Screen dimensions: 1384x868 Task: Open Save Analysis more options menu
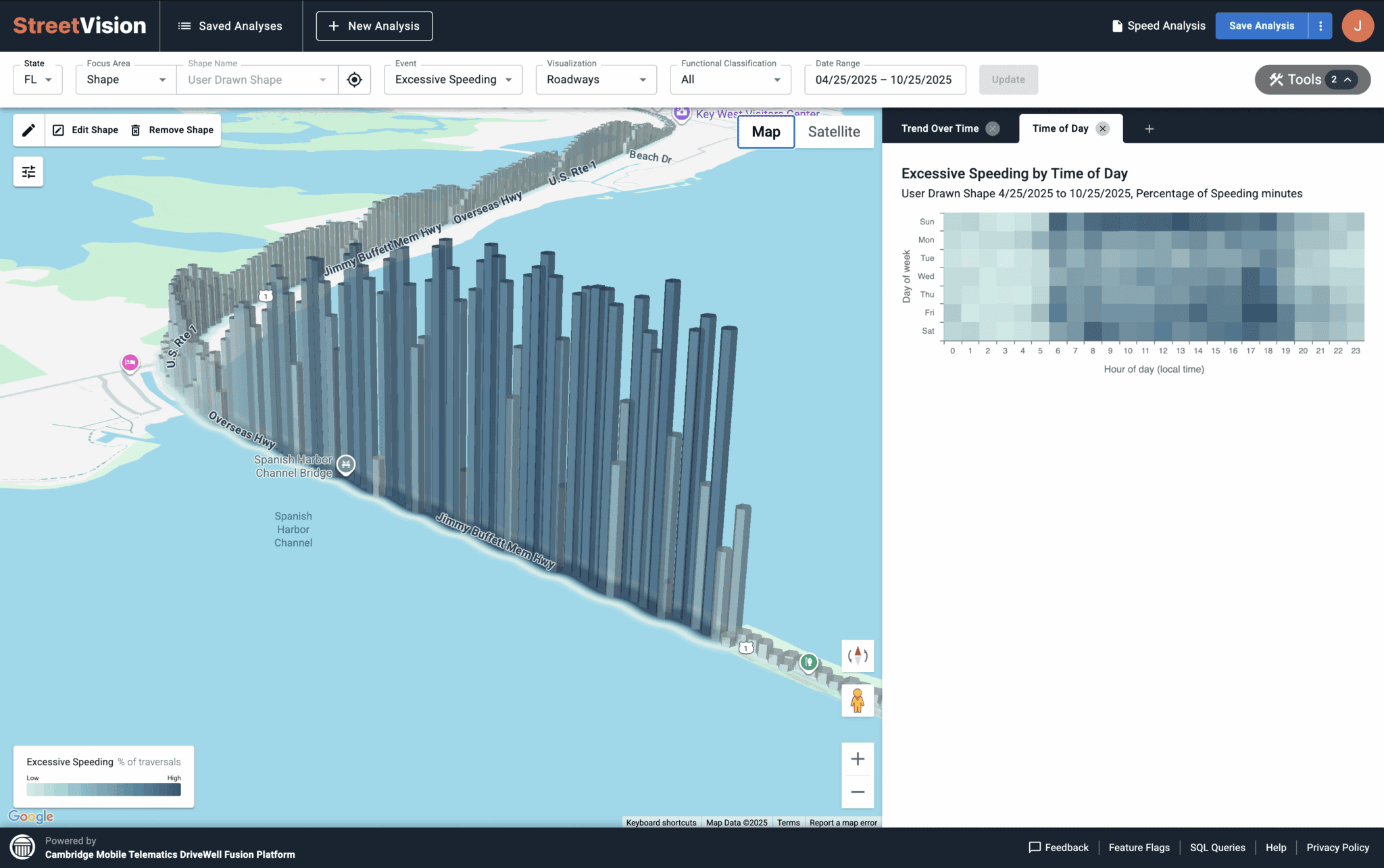pos(1320,26)
